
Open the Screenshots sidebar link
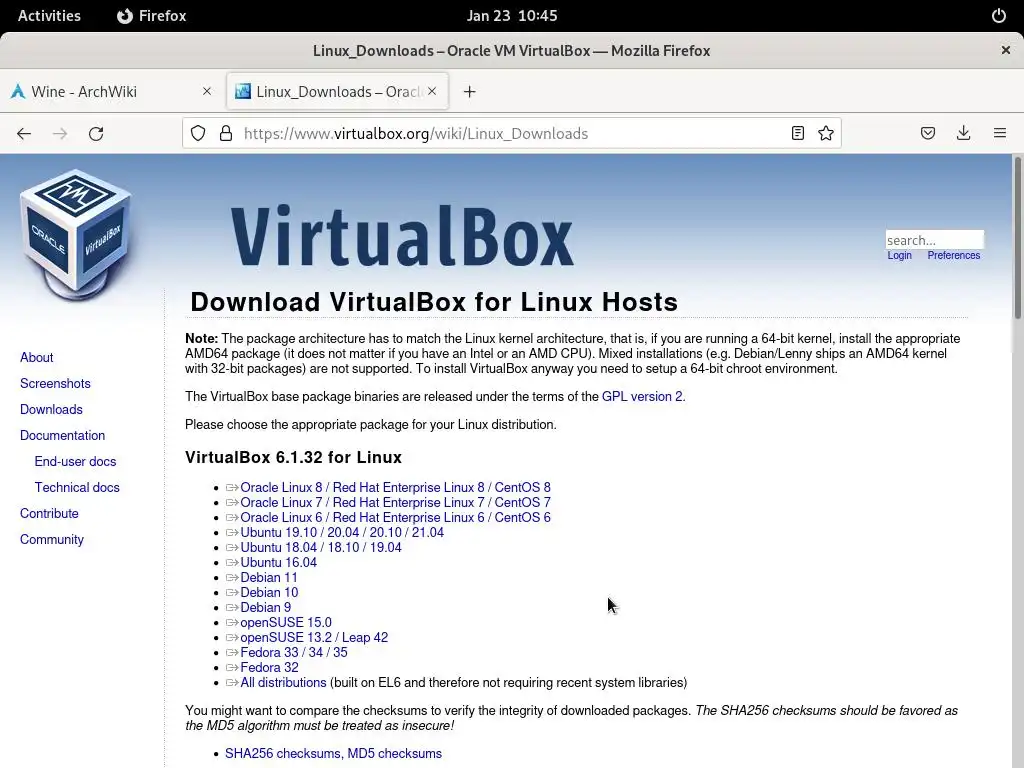point(56,383)
